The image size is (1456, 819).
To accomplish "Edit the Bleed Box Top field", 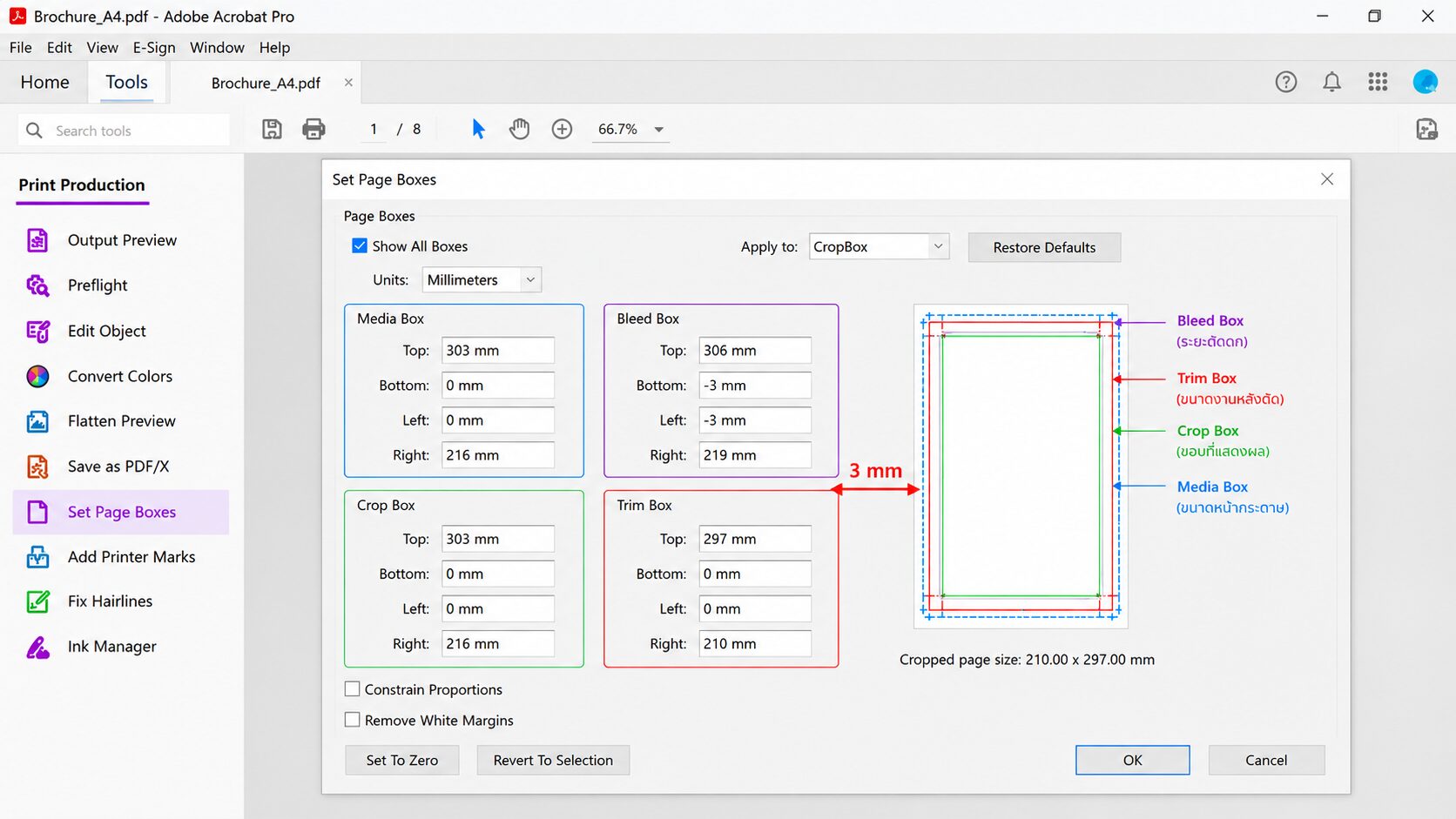I will point(755,351).
